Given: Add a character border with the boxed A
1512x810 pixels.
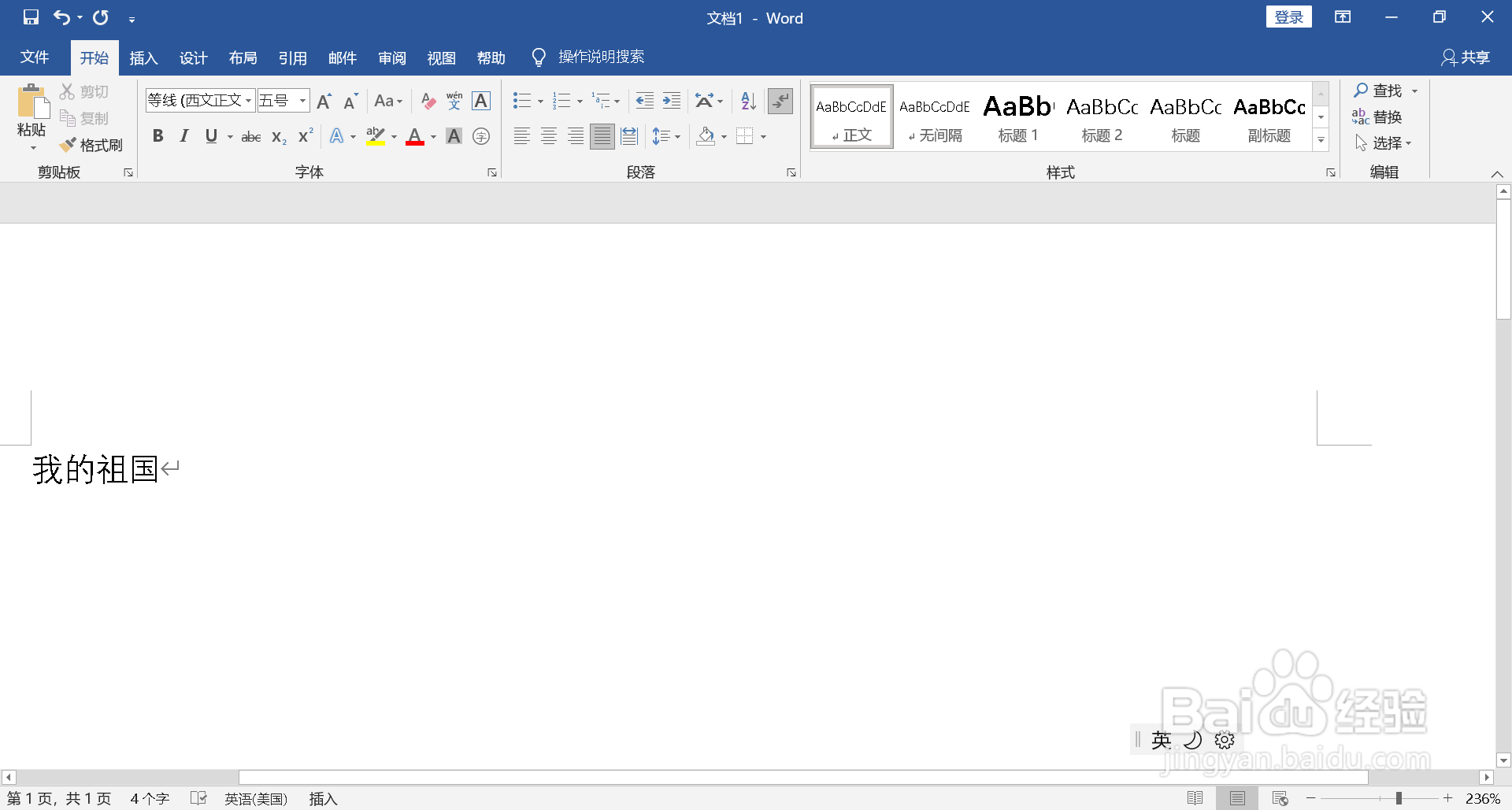Looking at the screenshot, I should coord(481,101).
